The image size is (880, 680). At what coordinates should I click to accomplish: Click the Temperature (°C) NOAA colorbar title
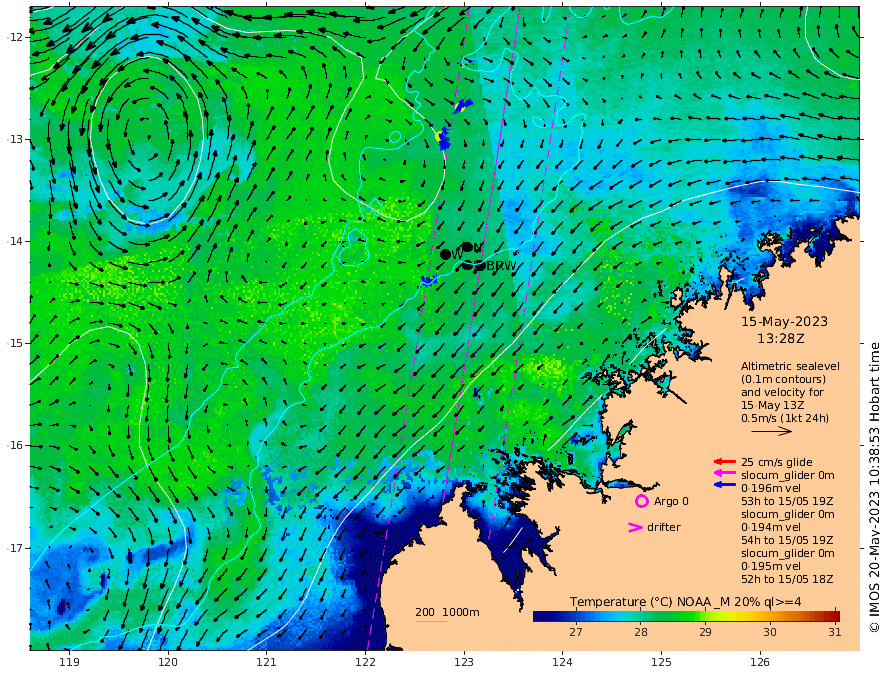(x=685, y=602)
